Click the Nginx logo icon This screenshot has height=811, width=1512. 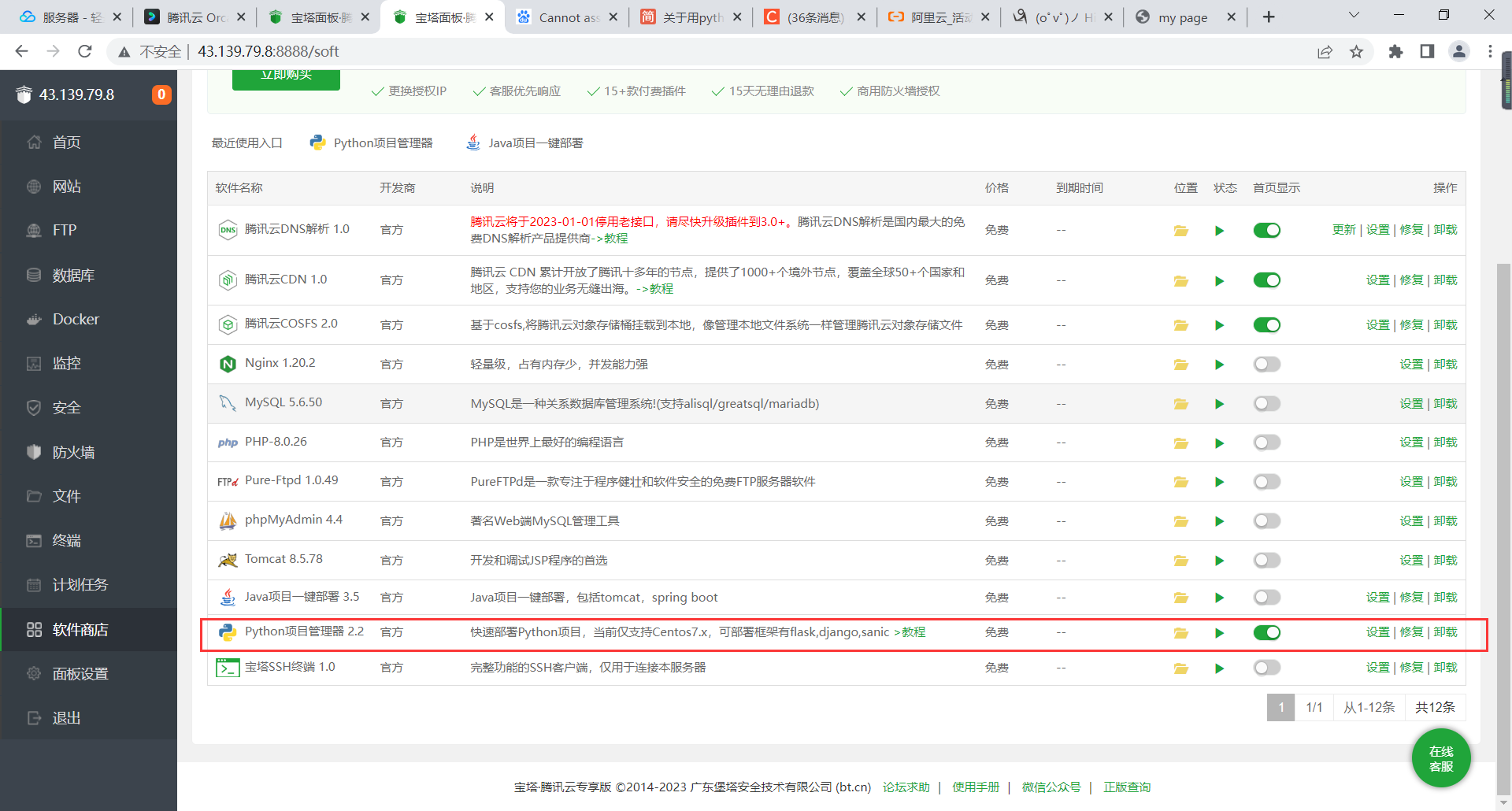tap(228, 364)
